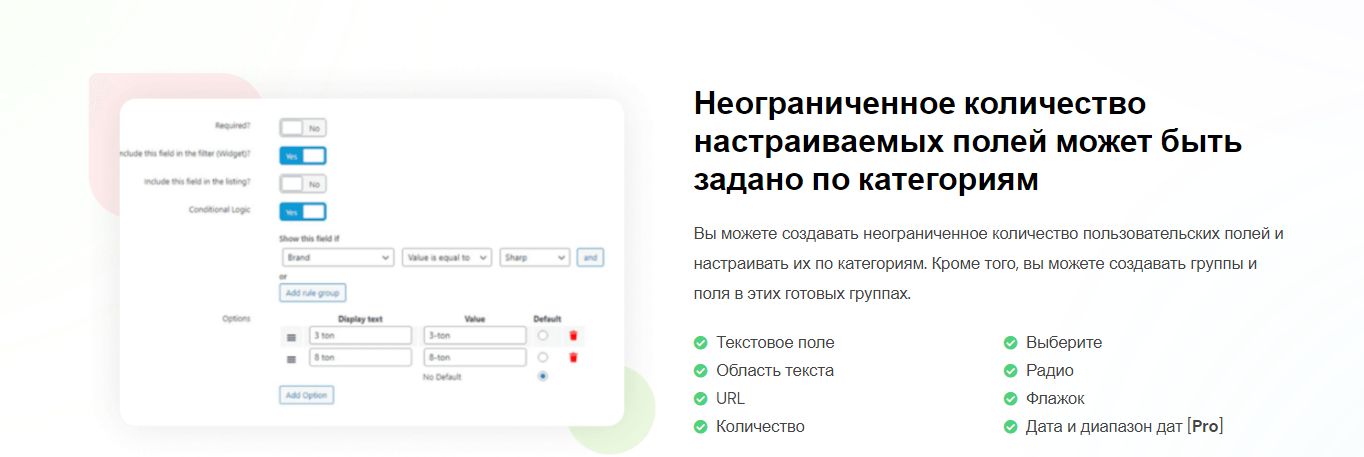Open the Brand dropdown

(x=337, y=257)
